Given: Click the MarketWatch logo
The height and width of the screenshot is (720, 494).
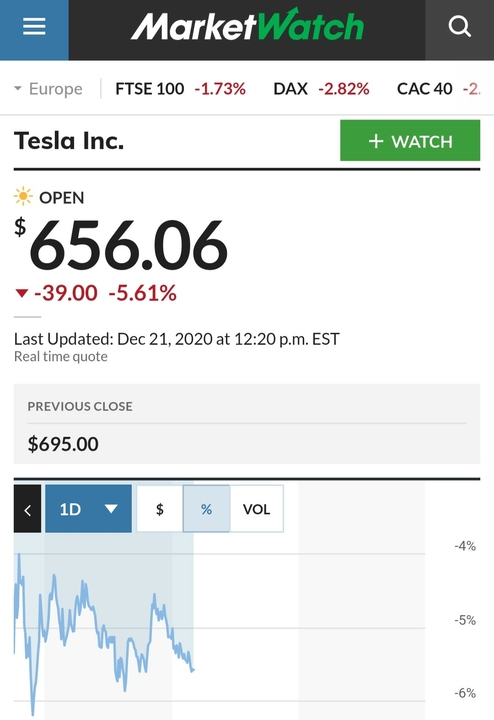Looking at the screenshot, I should [247, 25].
